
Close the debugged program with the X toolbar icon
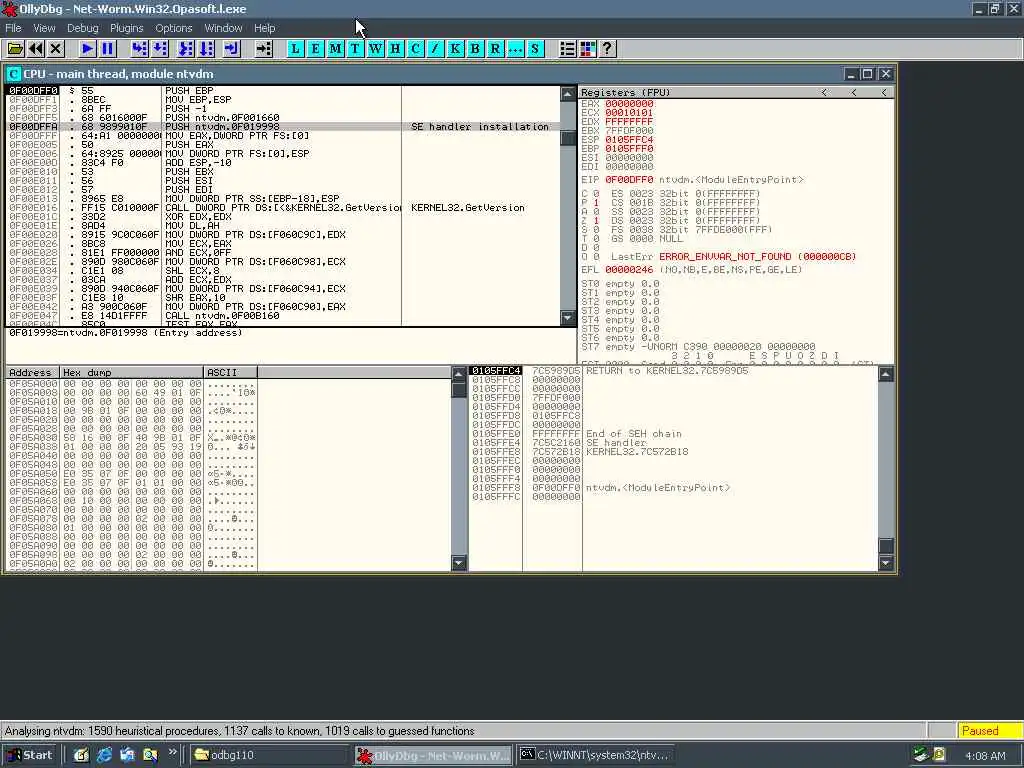point(56,48)
